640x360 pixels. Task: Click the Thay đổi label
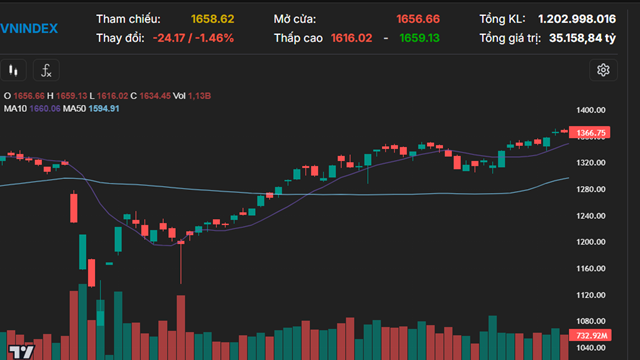click(120, 38)
